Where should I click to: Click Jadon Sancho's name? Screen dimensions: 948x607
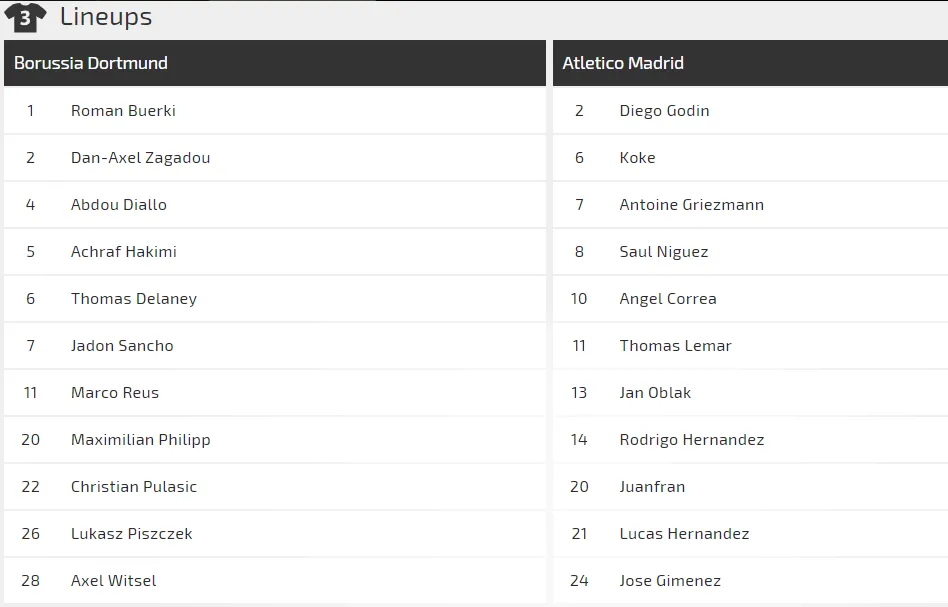click(122, 346)
